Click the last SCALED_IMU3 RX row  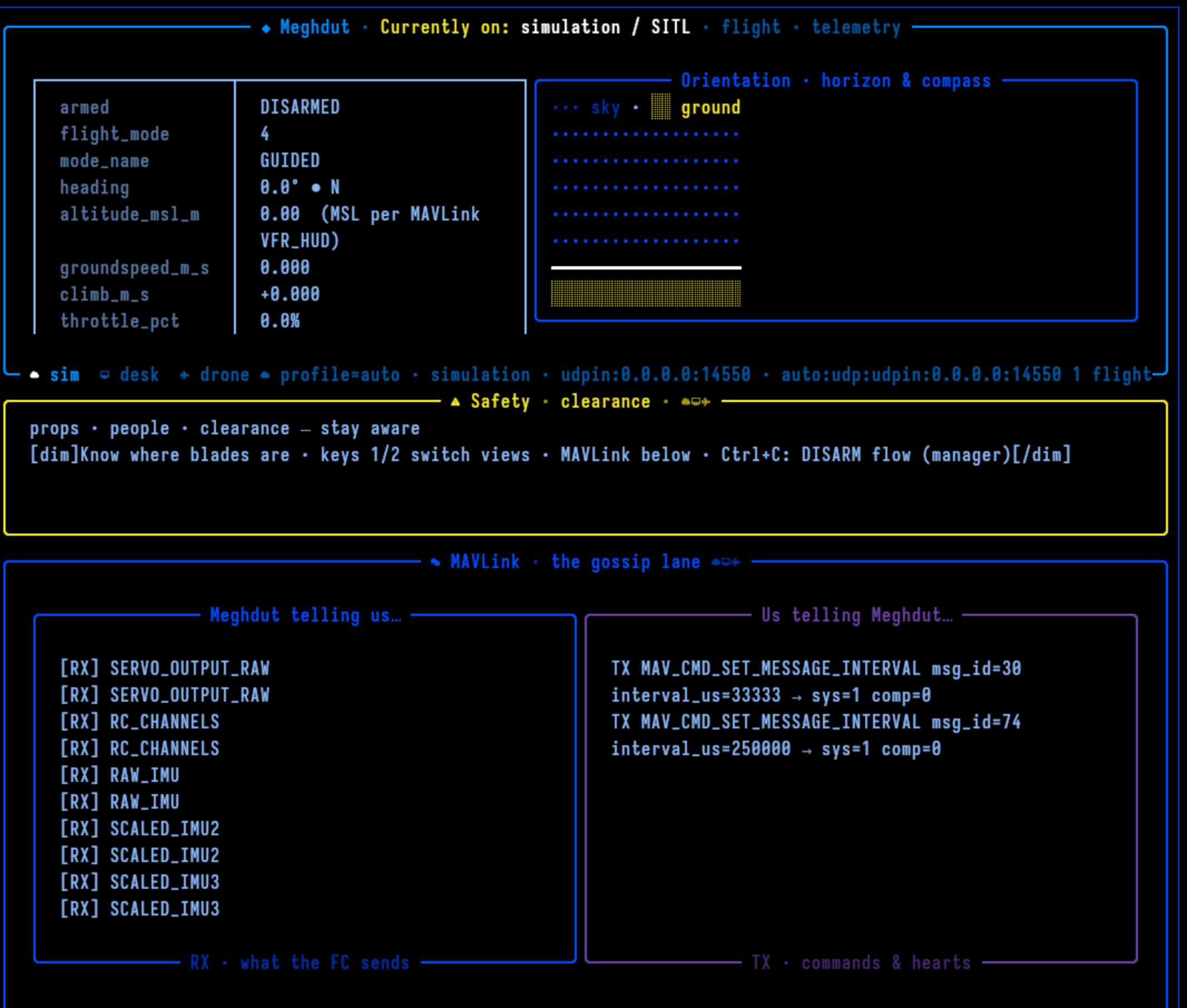pos(139,909)
